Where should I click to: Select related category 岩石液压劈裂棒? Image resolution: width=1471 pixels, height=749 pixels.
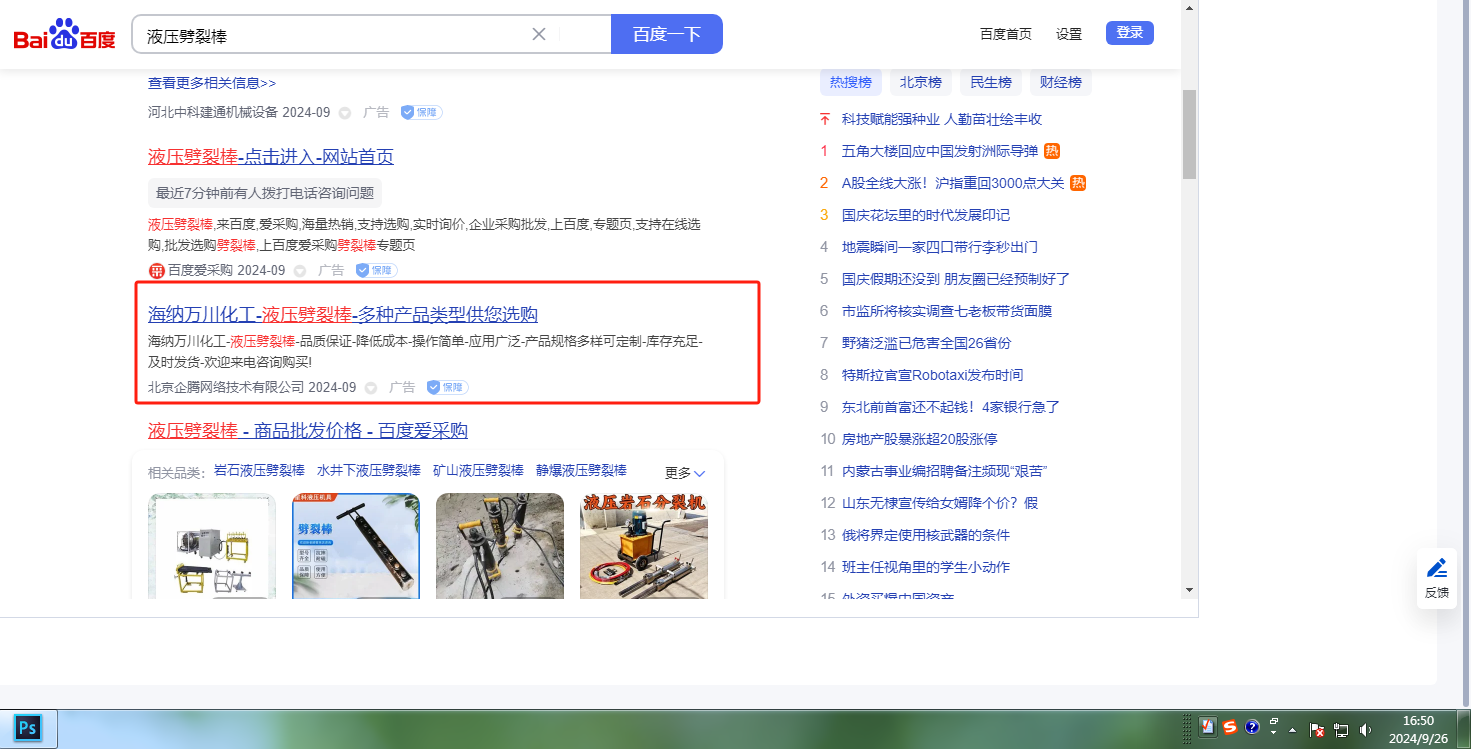click(259, 470)
